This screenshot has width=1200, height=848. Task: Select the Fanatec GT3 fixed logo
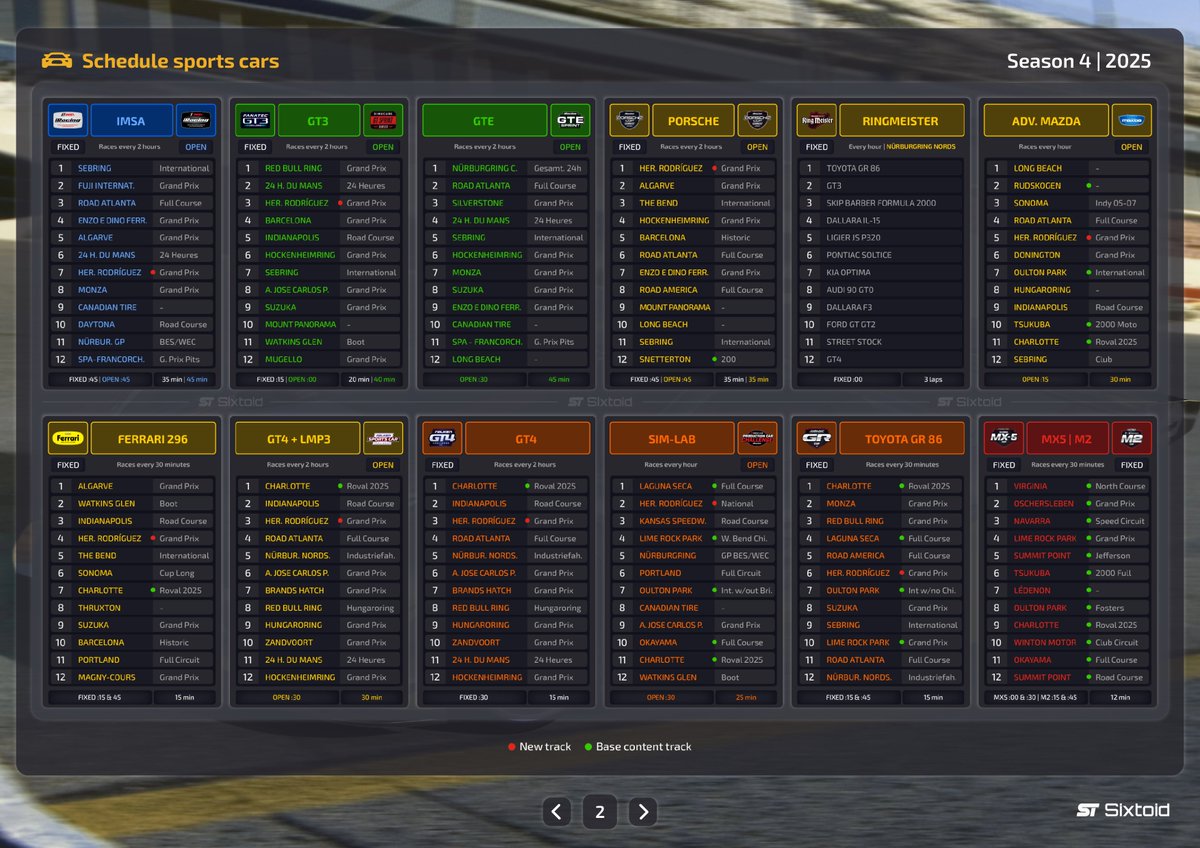[x=255, y=121]
